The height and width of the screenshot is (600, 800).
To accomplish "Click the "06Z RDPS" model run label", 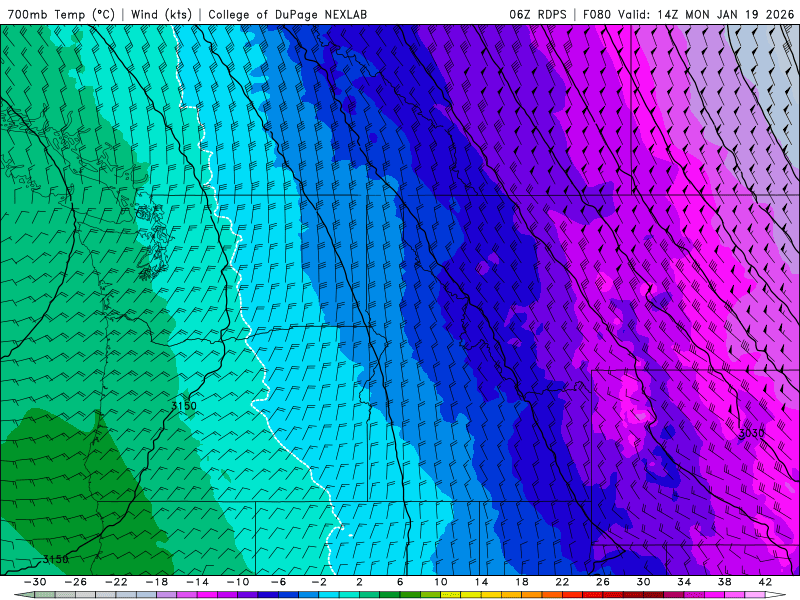I will pos(538,15).
